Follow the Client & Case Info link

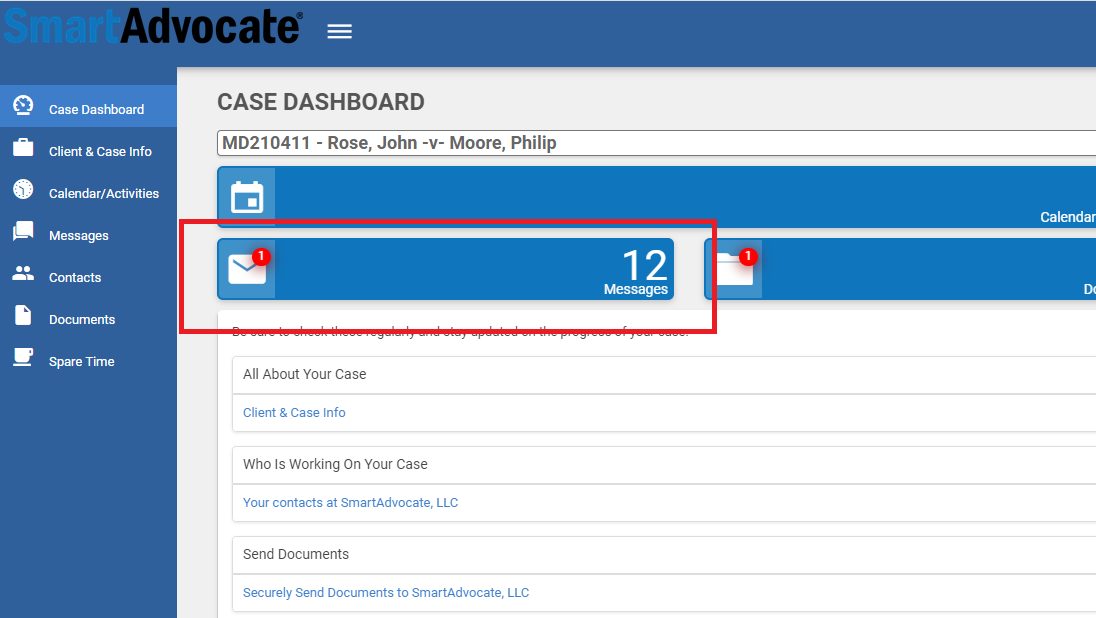[294, 412]
